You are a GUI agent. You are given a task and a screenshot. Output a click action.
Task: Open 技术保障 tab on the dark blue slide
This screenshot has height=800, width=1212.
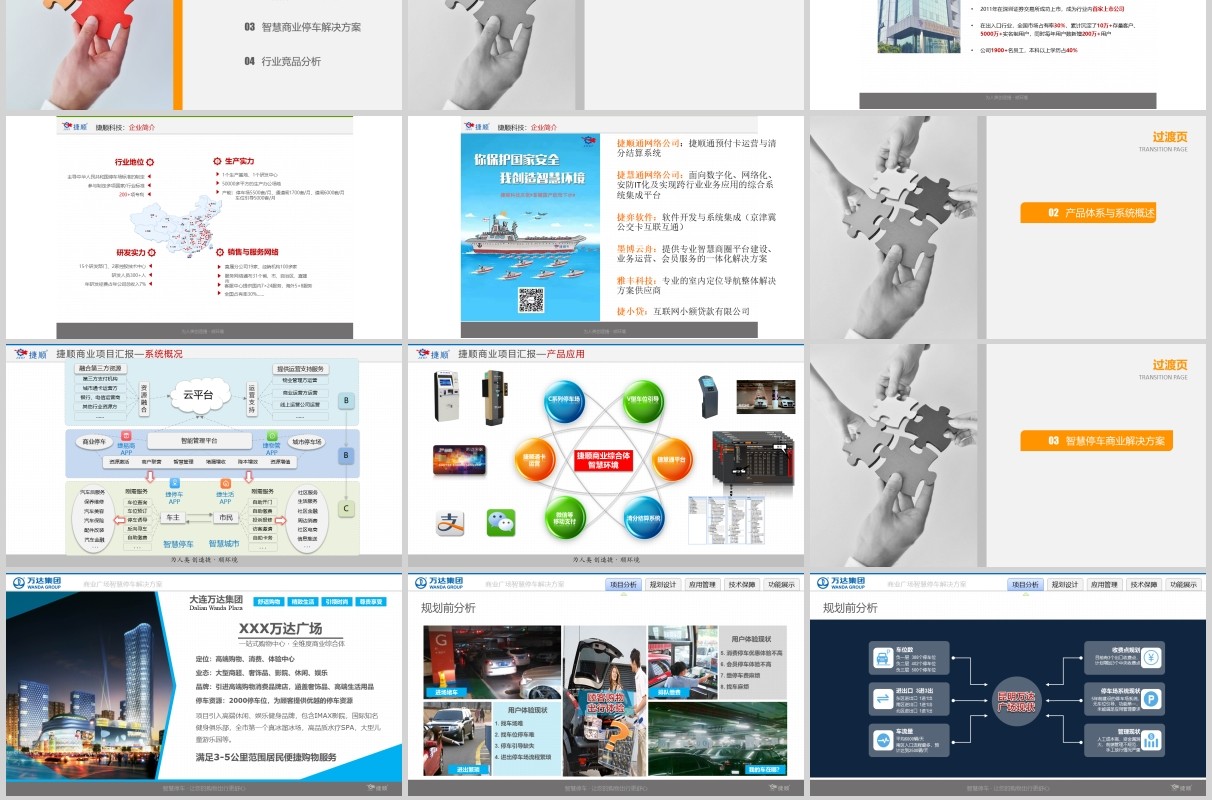(x=1144, y=585)
